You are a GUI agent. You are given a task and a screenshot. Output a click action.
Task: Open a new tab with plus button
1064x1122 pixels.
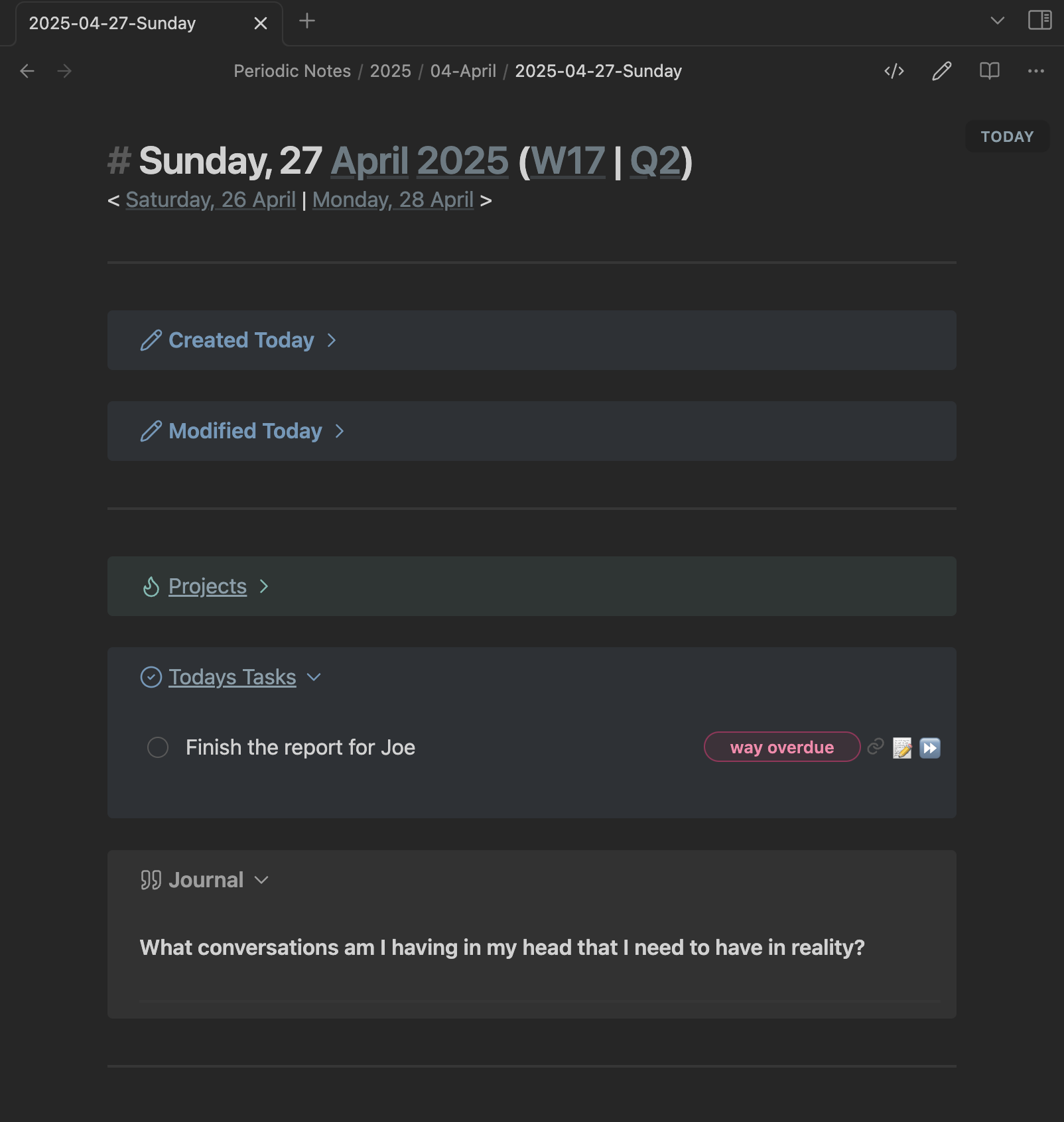pos(306,21)
